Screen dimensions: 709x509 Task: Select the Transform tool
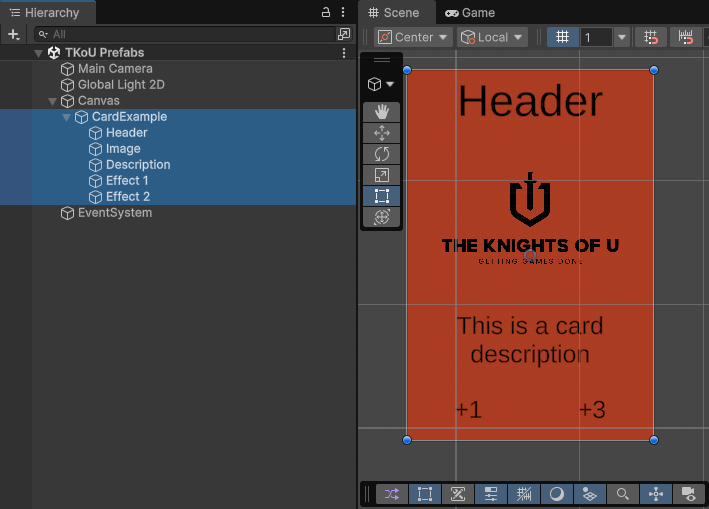[382, 217]
